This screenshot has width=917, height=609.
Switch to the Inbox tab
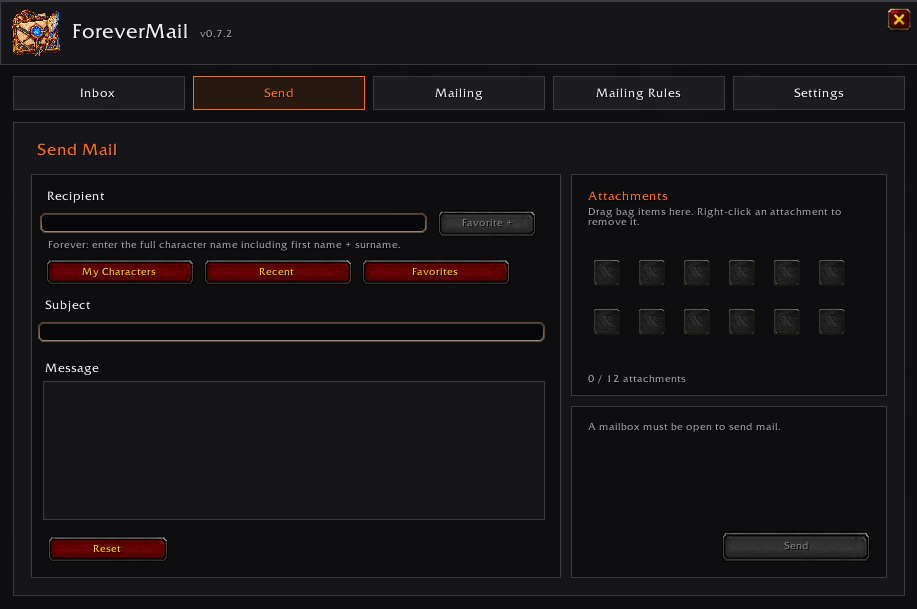point(99,93)
